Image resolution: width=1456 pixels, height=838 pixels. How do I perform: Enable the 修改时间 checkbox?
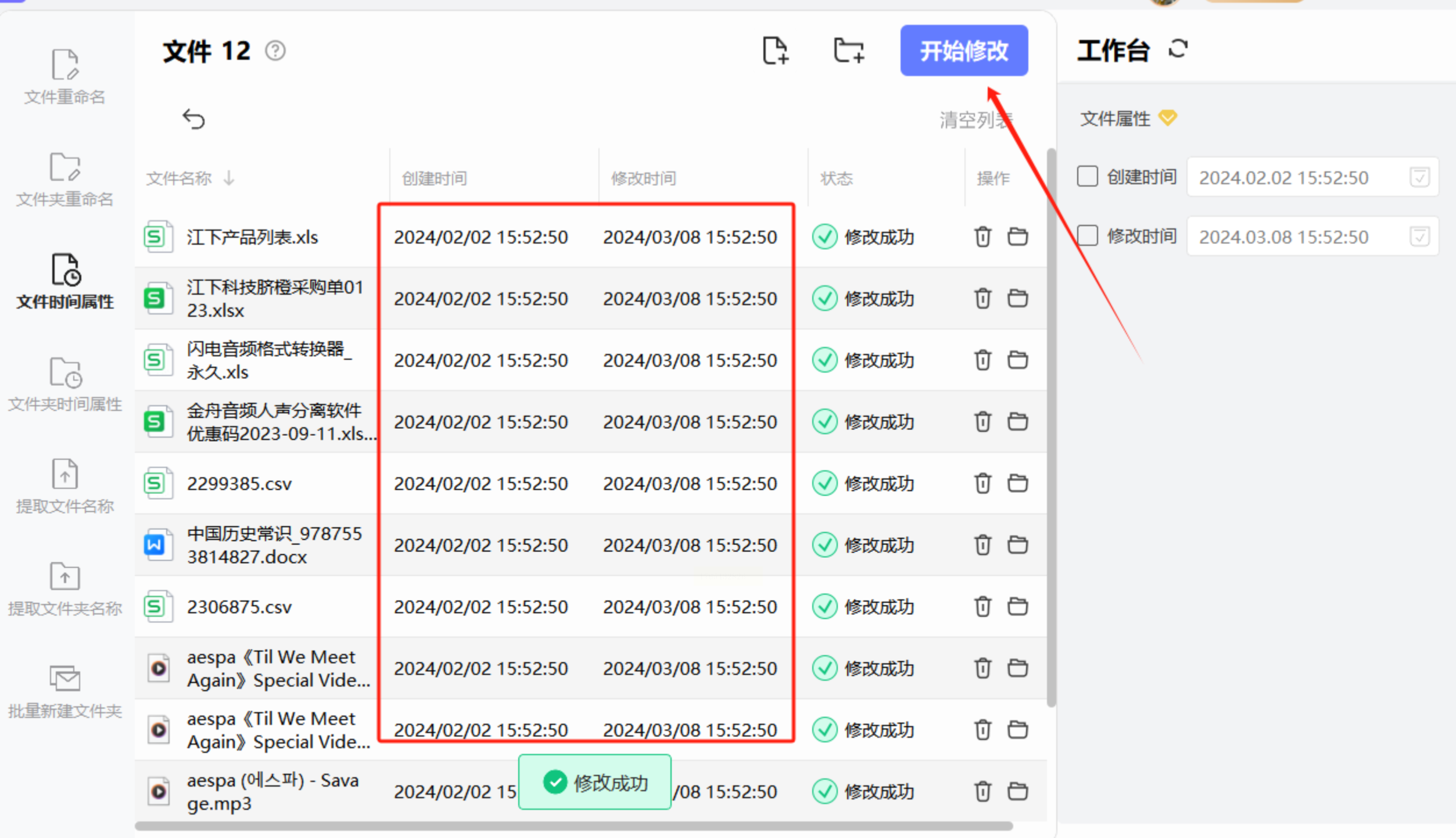[1087, 236]
